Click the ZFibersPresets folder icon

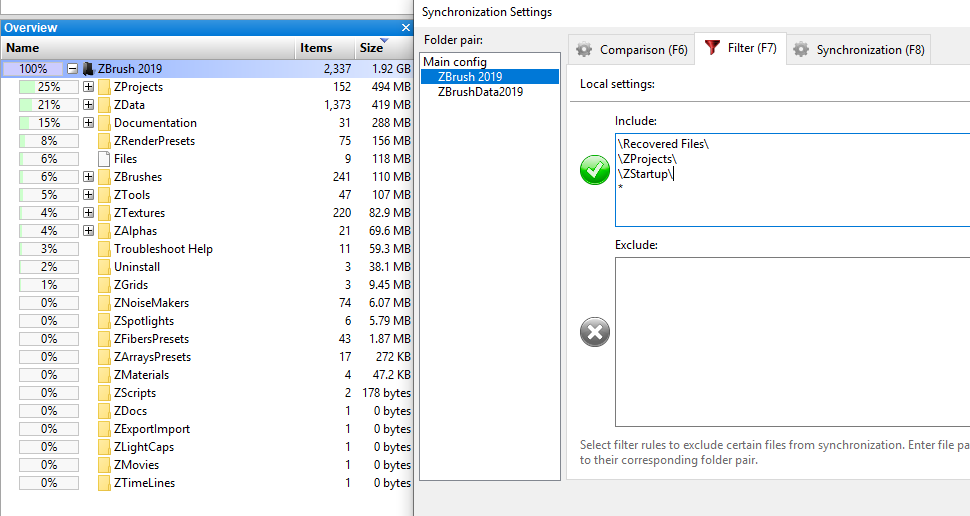pyautogui.click(x=104, y=338)
